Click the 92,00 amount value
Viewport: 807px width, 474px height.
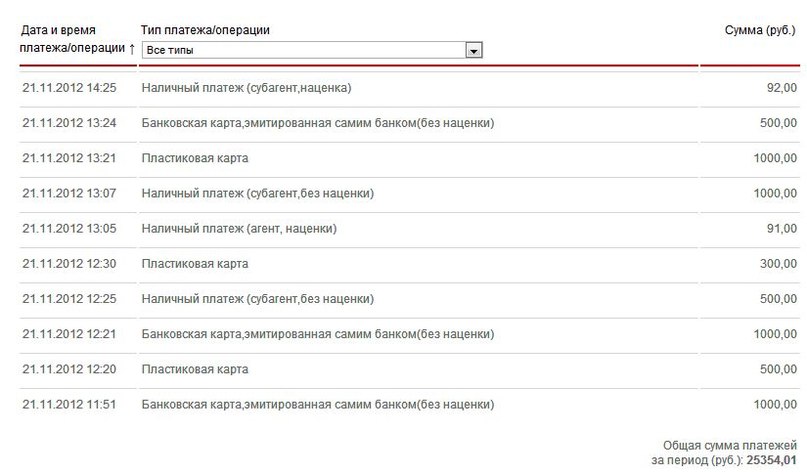point(781,88)
